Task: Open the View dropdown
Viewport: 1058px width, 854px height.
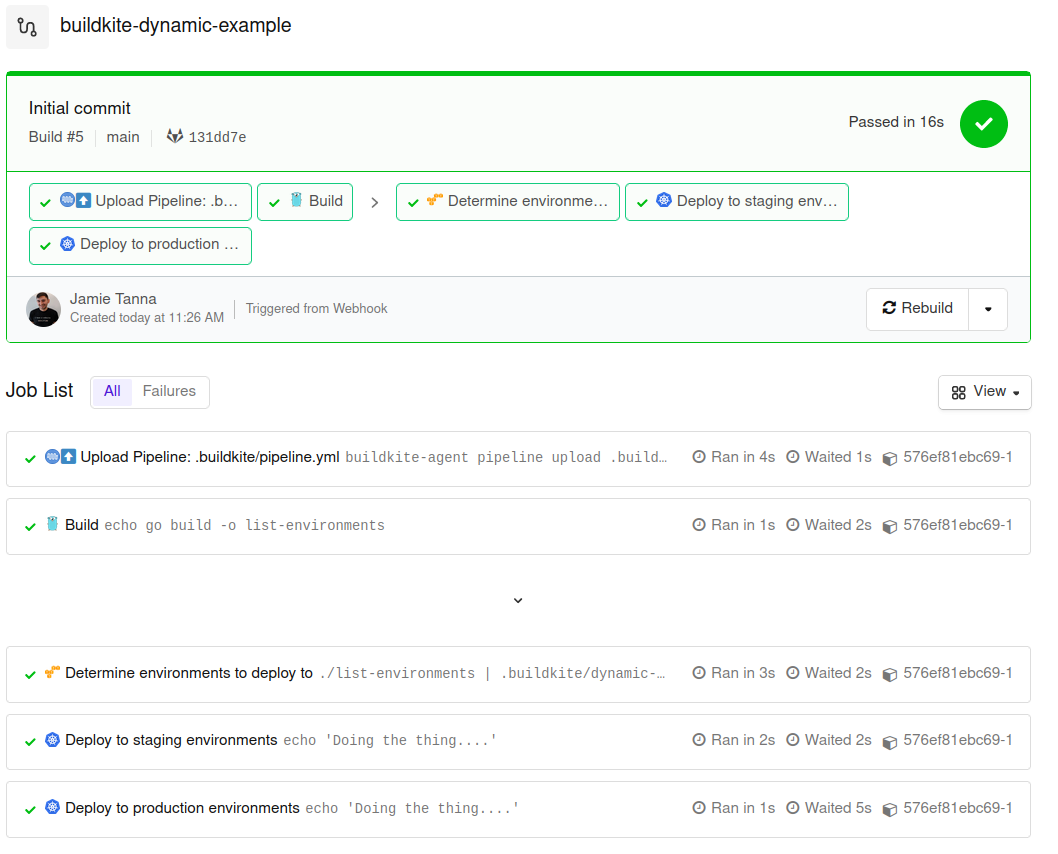Action: 984,392
